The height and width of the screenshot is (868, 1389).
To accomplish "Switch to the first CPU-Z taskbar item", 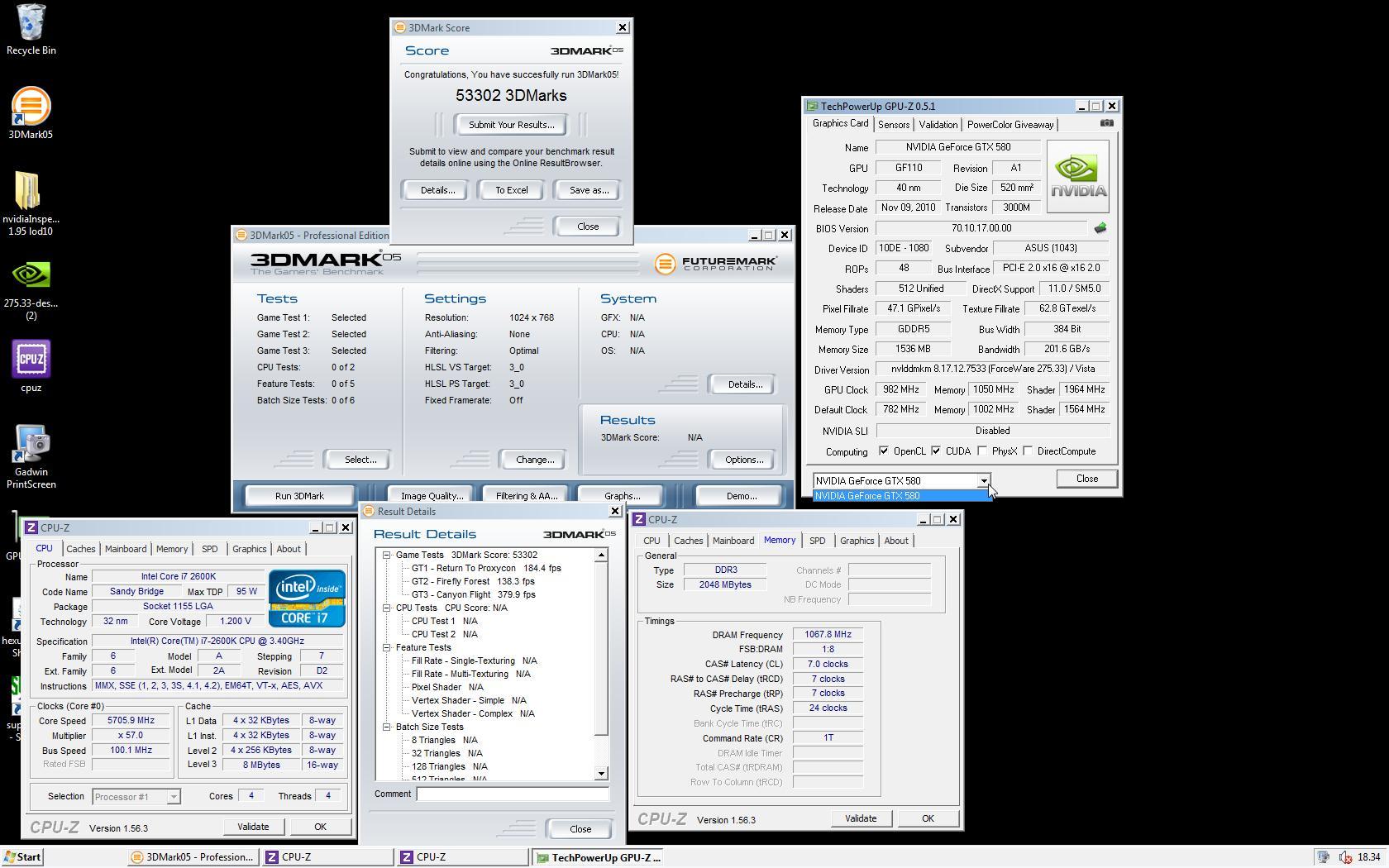I will point(327,857).
